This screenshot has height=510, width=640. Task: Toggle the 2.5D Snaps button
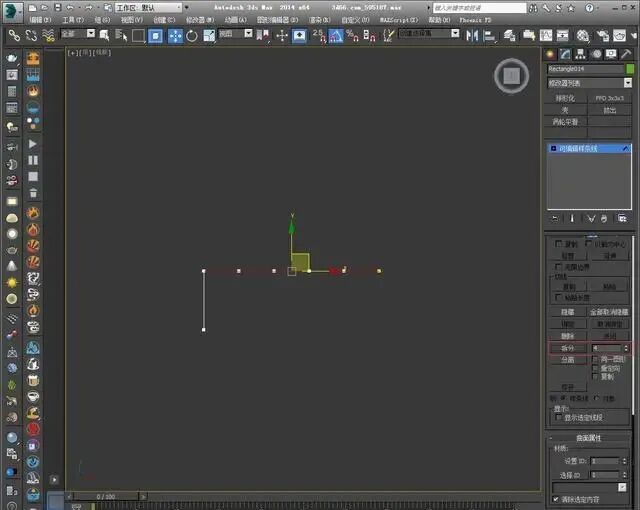pos(319,36)
